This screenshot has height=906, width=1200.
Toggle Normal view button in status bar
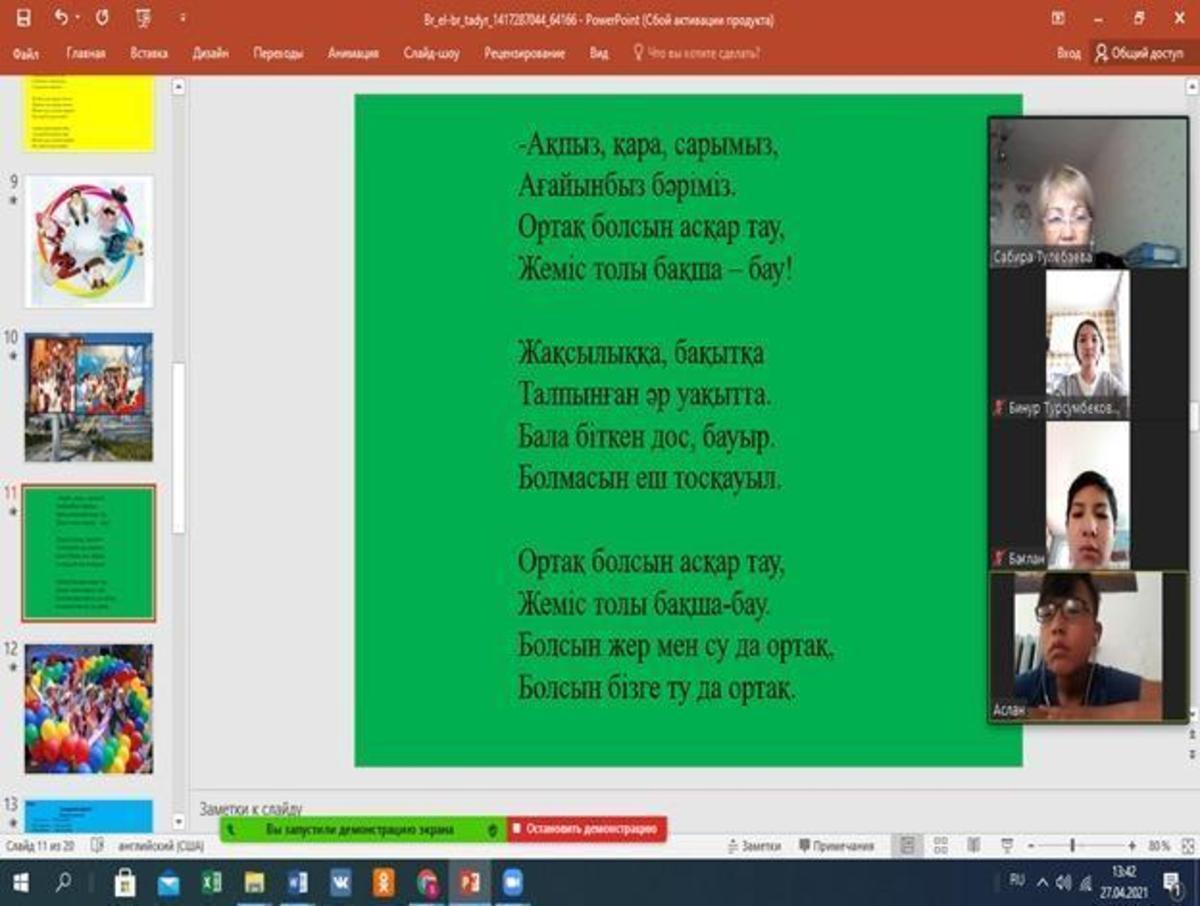[907, 846]
